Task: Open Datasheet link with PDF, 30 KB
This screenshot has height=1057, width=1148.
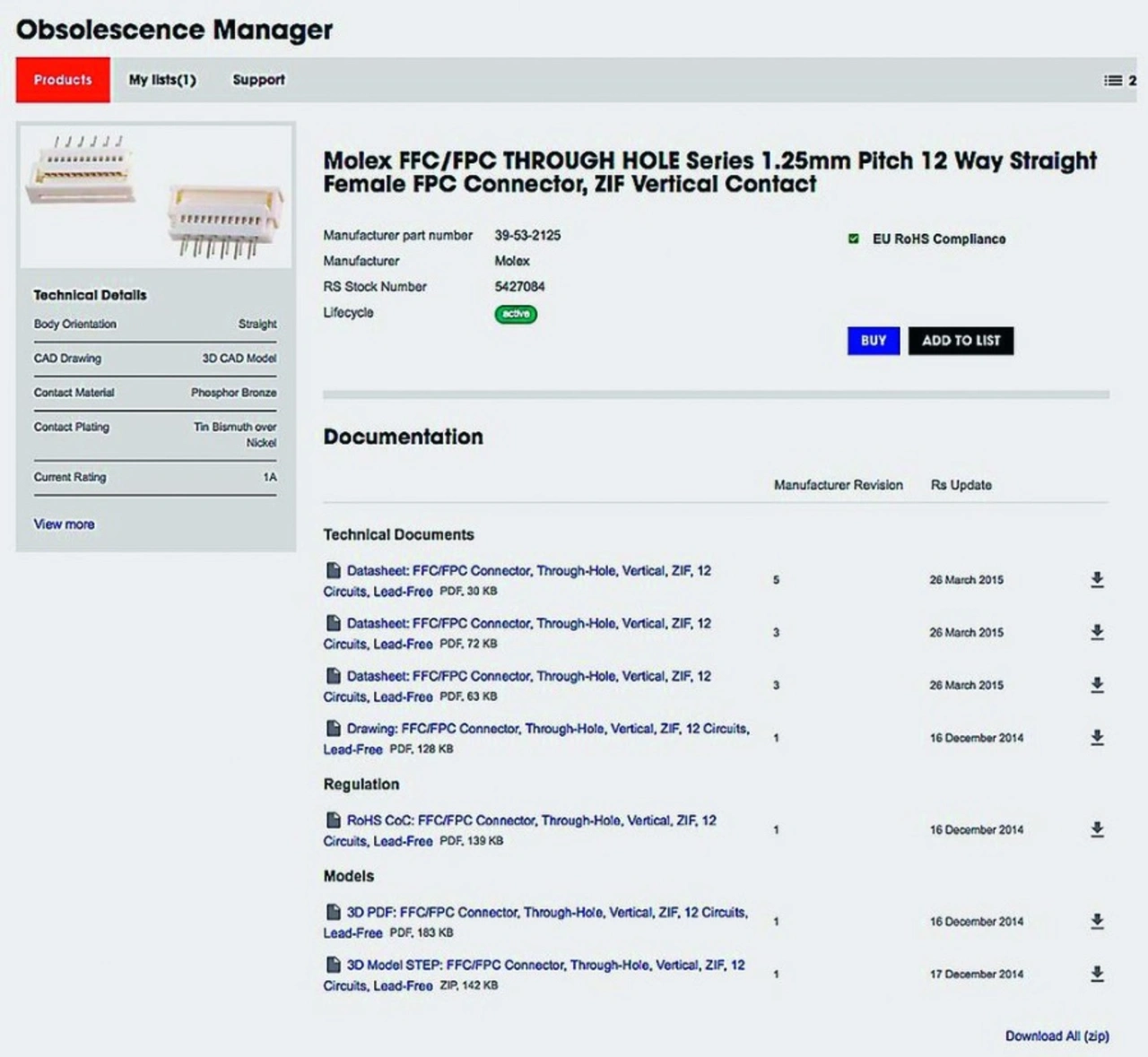Action: (x=518, y=581)
